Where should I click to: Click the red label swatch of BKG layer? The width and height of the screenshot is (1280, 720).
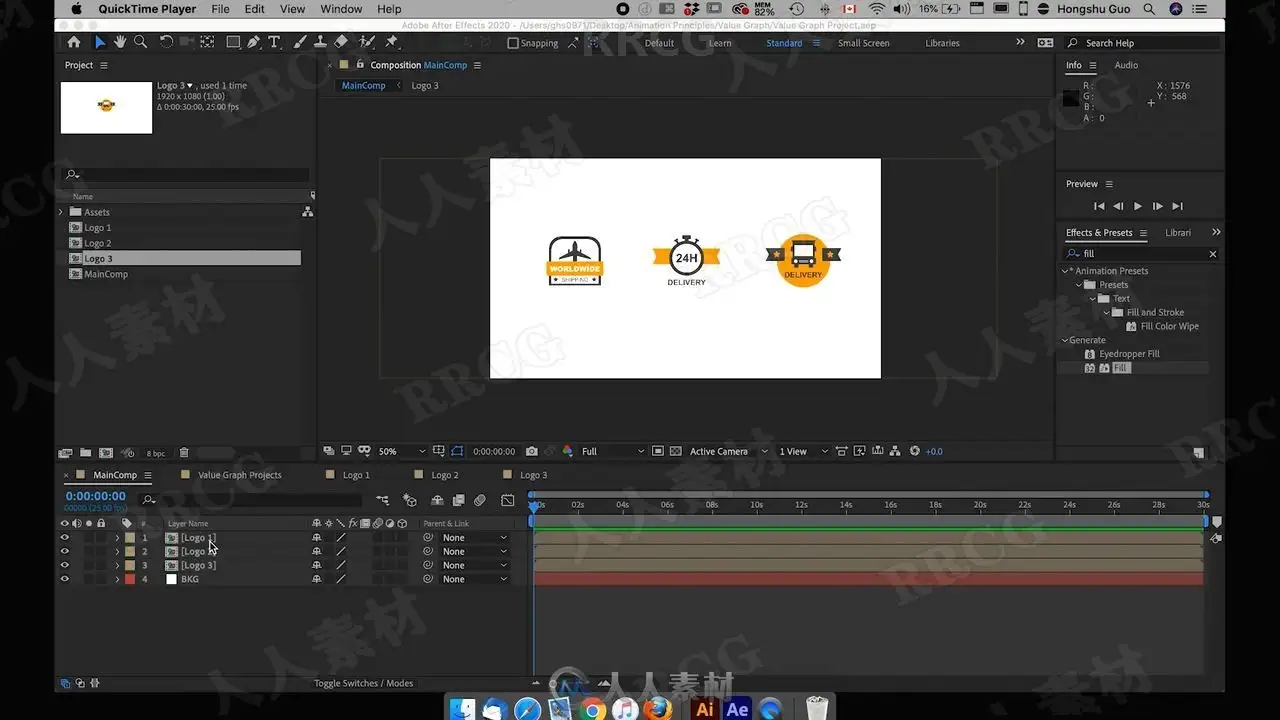pos(130,579)
